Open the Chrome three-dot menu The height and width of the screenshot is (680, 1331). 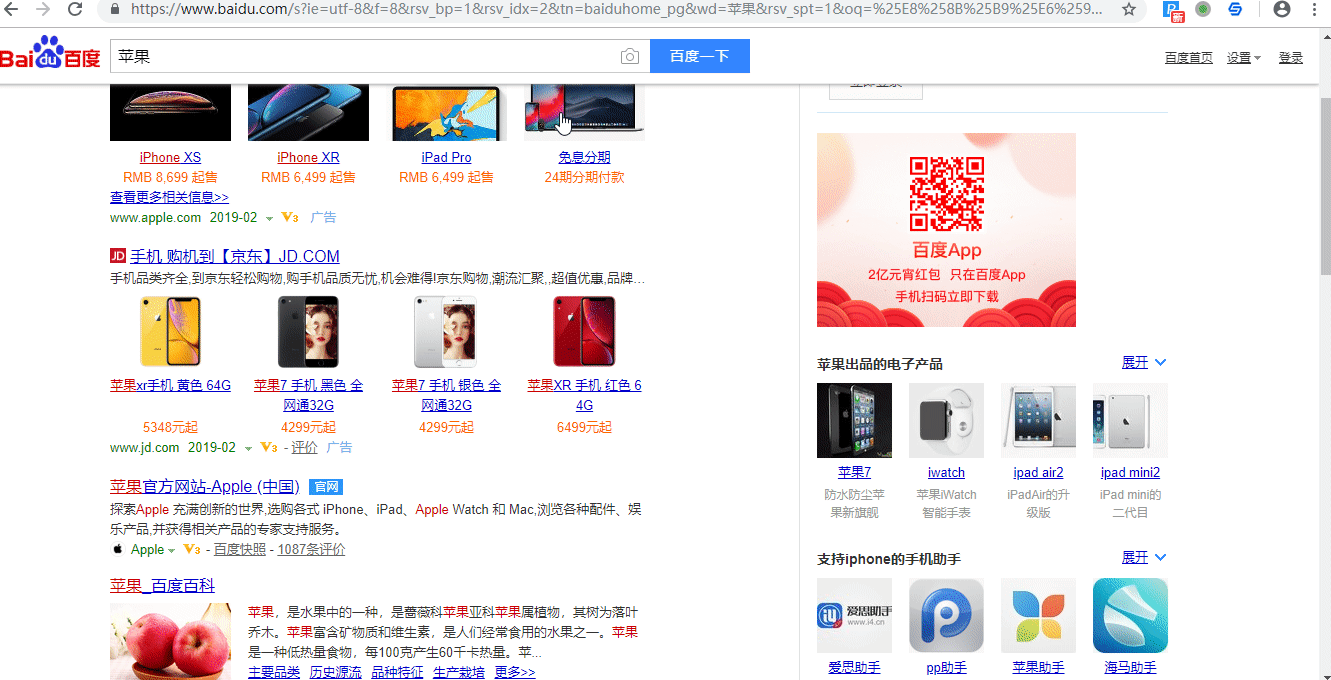1313,9
